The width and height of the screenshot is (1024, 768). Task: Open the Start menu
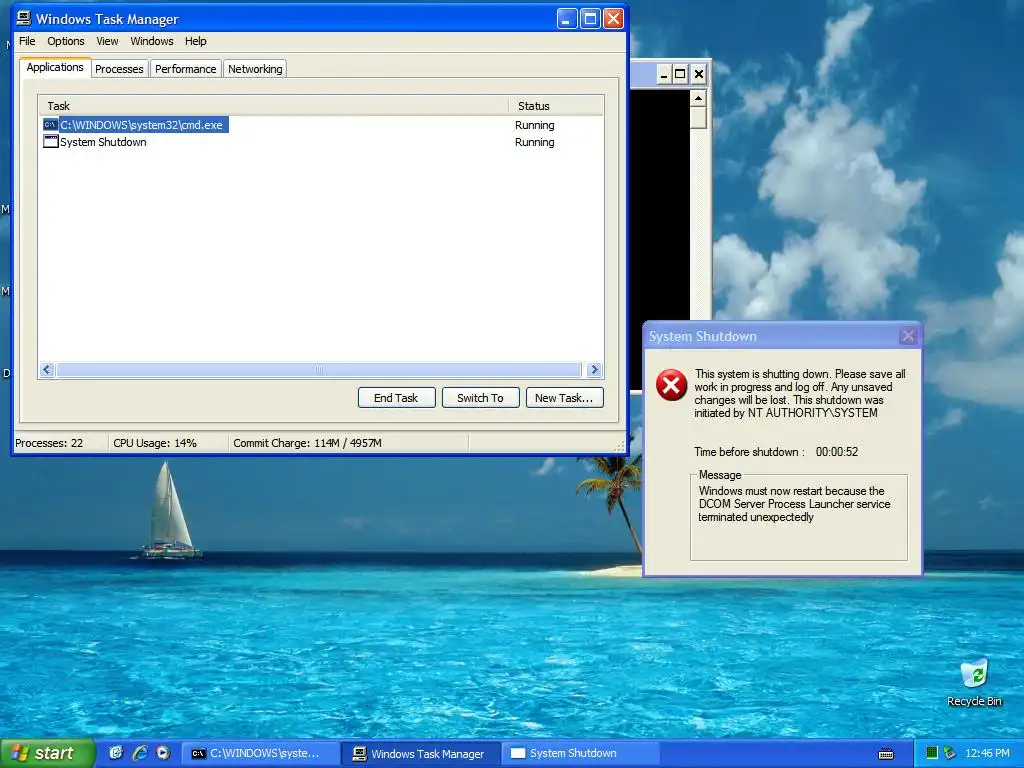[48, 753]
